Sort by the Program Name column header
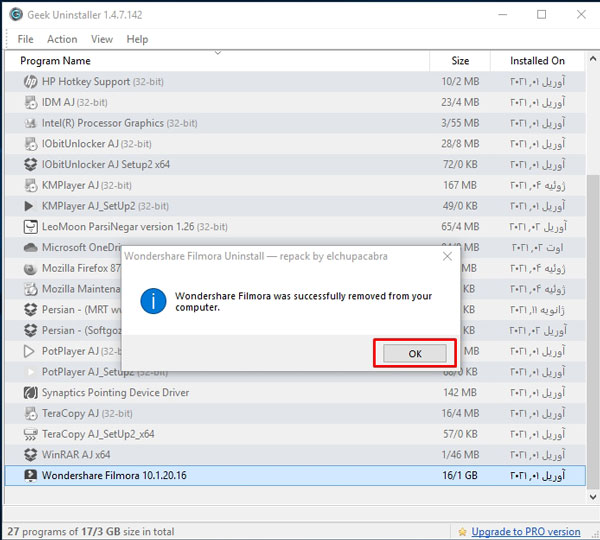 (217, 61)
